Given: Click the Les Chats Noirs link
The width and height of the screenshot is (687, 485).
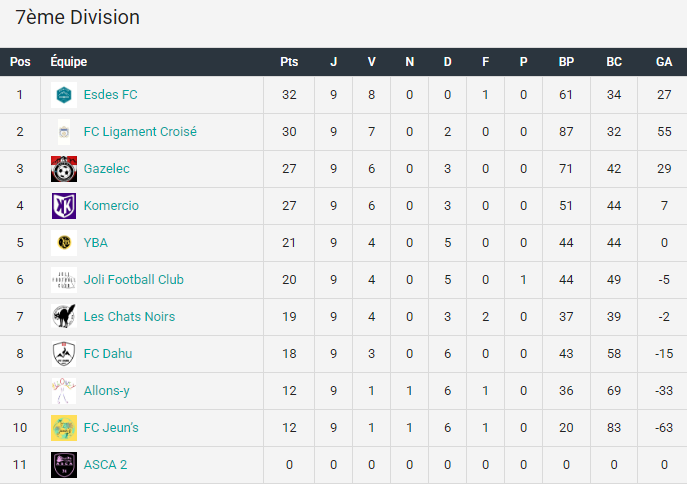Looking at the screenshot, I should click(x=129, y=317).
